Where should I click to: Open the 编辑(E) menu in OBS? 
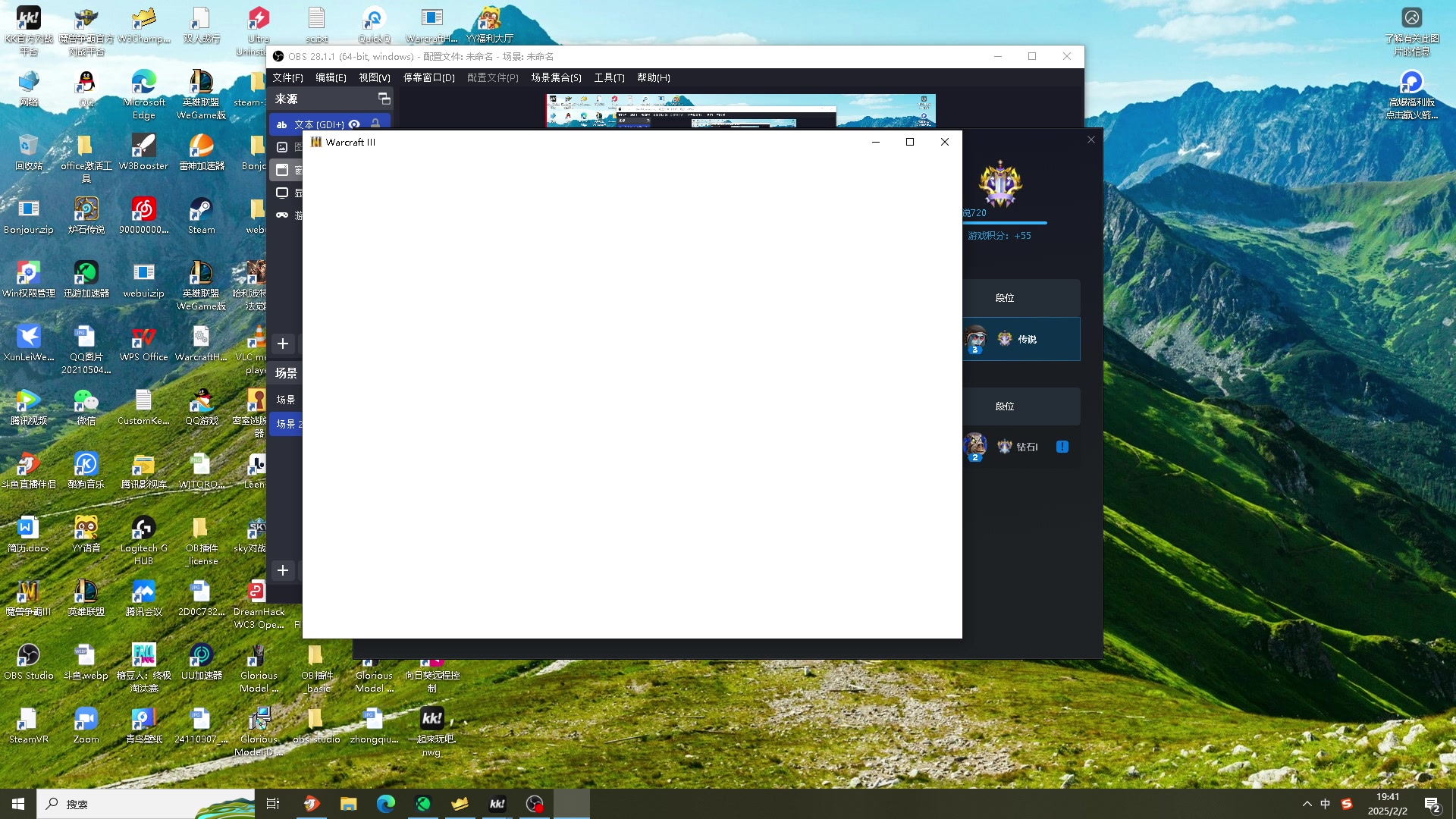coord(331,77)
